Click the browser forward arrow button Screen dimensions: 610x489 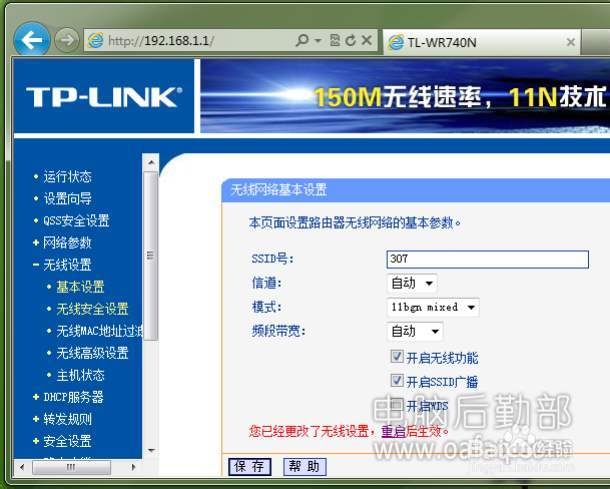pos(67,40)
